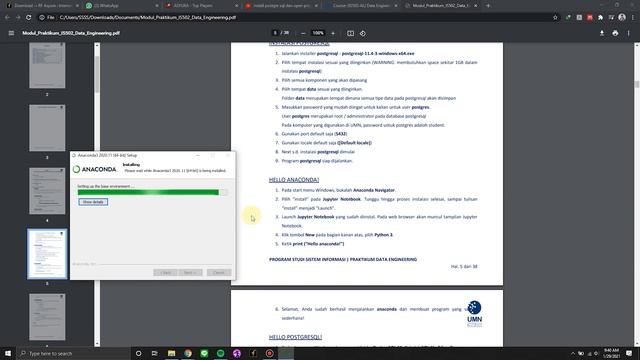Select the highlighted page 5 thumbnail
Screen dimensions: 640x360
[47, 254]
